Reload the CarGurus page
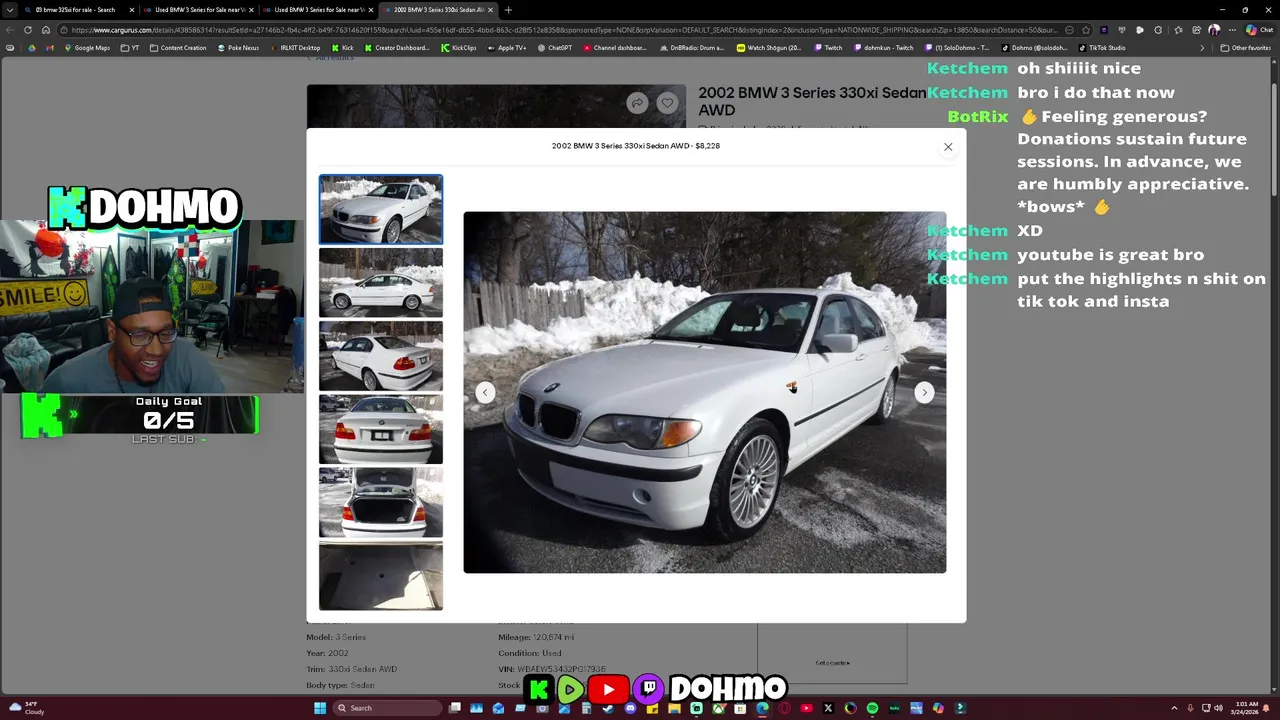This screenshot has width=1280, height=720. (x=28, y=30)
